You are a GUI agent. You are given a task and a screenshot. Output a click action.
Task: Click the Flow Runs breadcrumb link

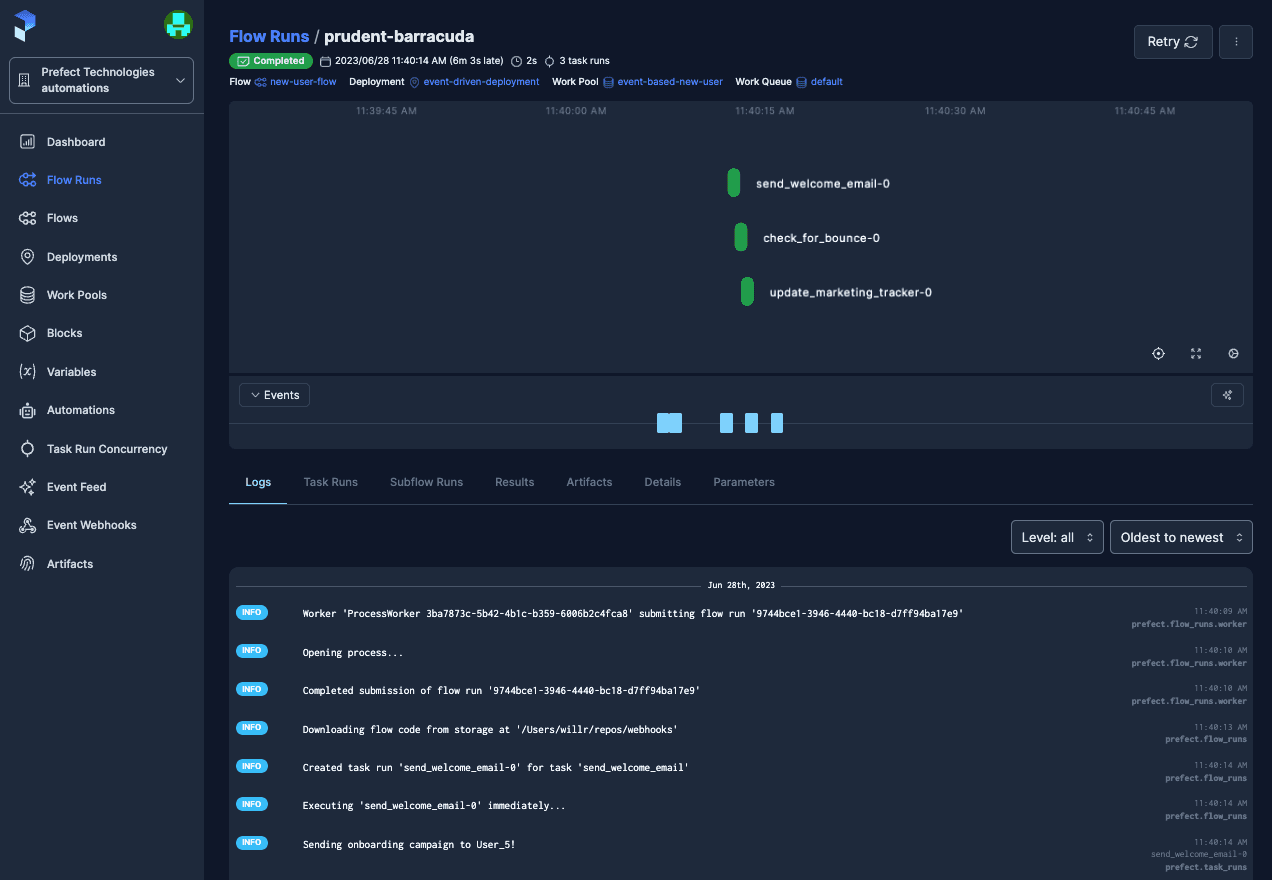[269, 36]
